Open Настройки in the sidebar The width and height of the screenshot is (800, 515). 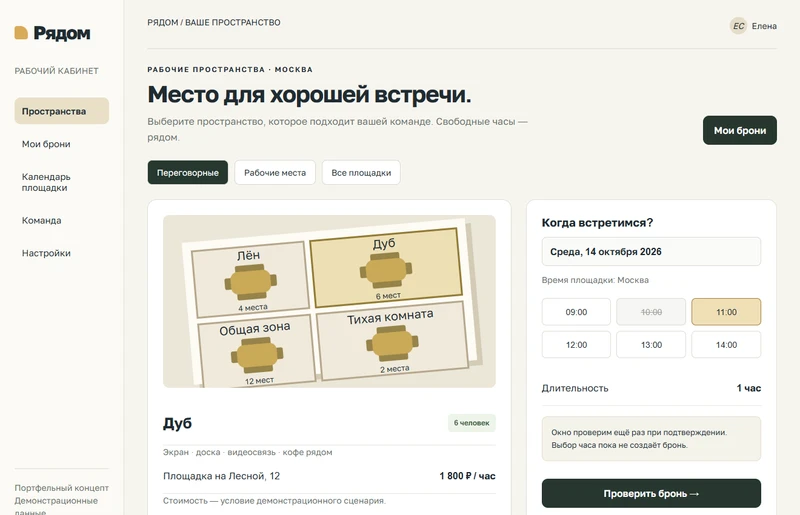tap(62, 253)
